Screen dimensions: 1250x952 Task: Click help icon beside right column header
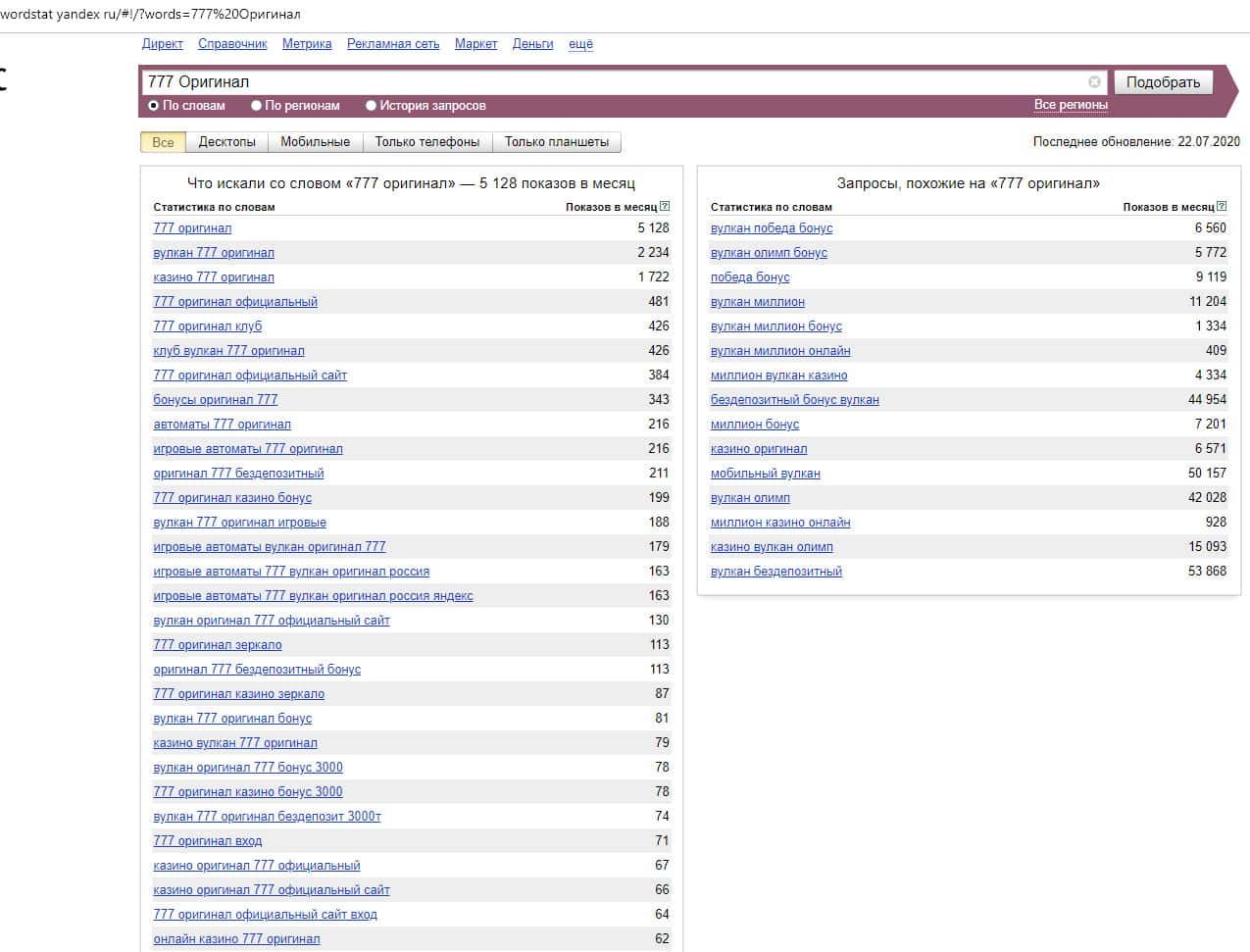click(1222, 207)
